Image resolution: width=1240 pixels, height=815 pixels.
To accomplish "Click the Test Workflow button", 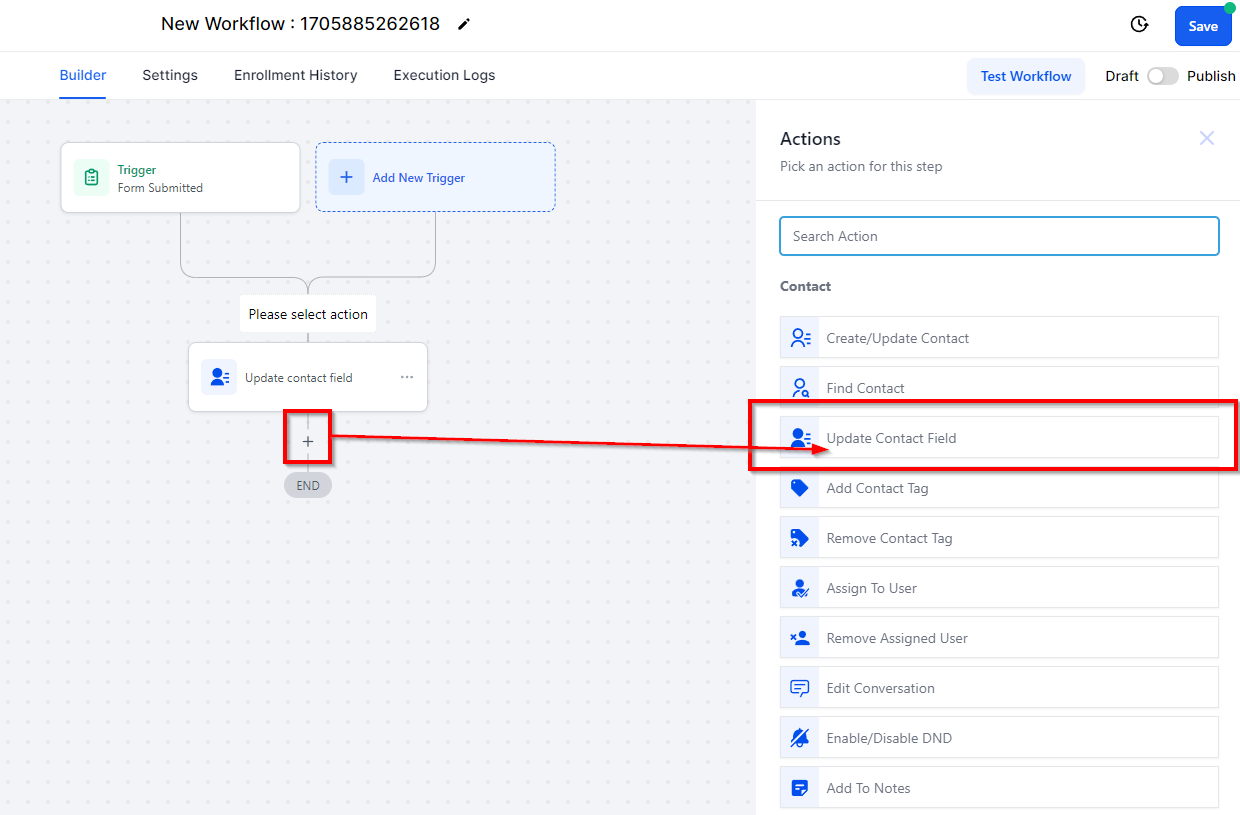I will pos(1026,76).
